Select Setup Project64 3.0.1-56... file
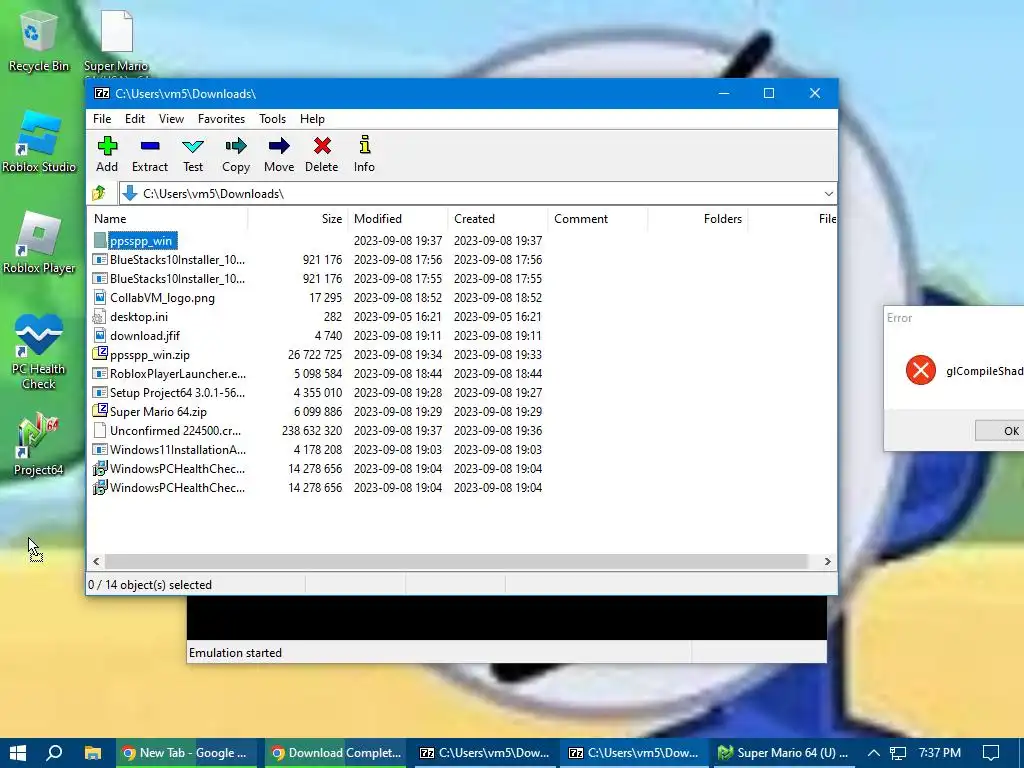The image size is (1024, 768). pyautogui.click(x=317, y=392)
